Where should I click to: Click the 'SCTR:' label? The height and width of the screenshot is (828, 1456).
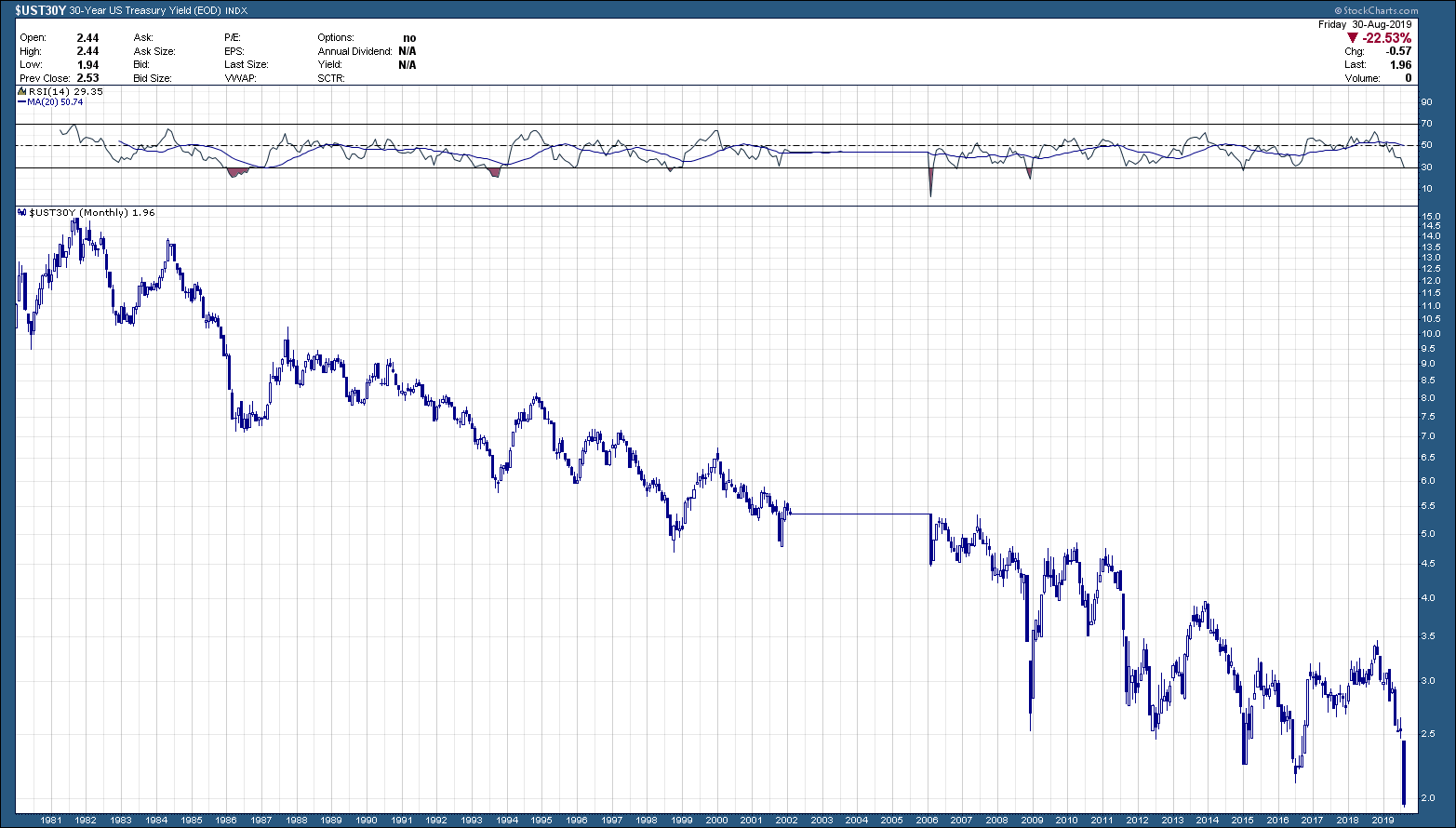click(331, 78)
